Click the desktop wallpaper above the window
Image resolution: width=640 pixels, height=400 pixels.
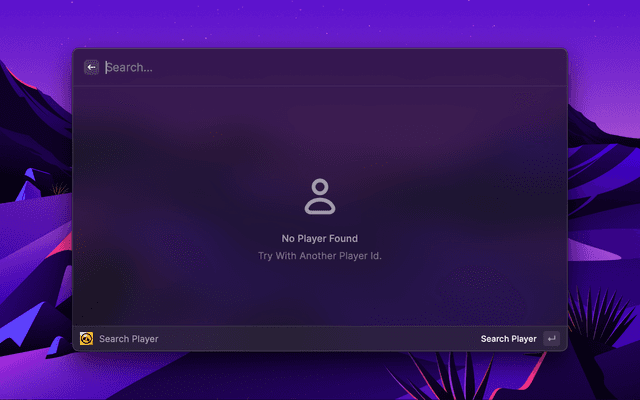pos(320,22)
